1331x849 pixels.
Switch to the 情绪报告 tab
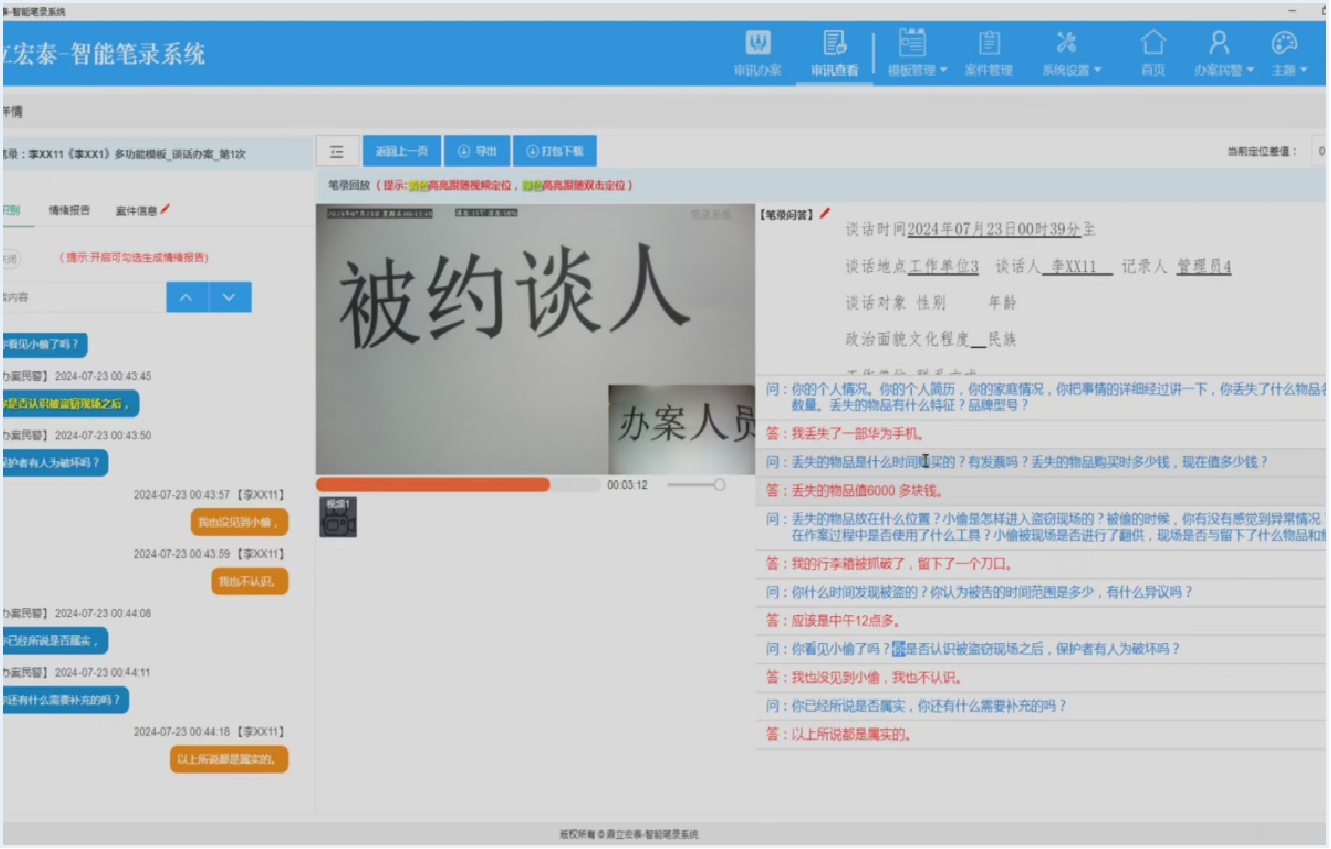coord(69,210)
